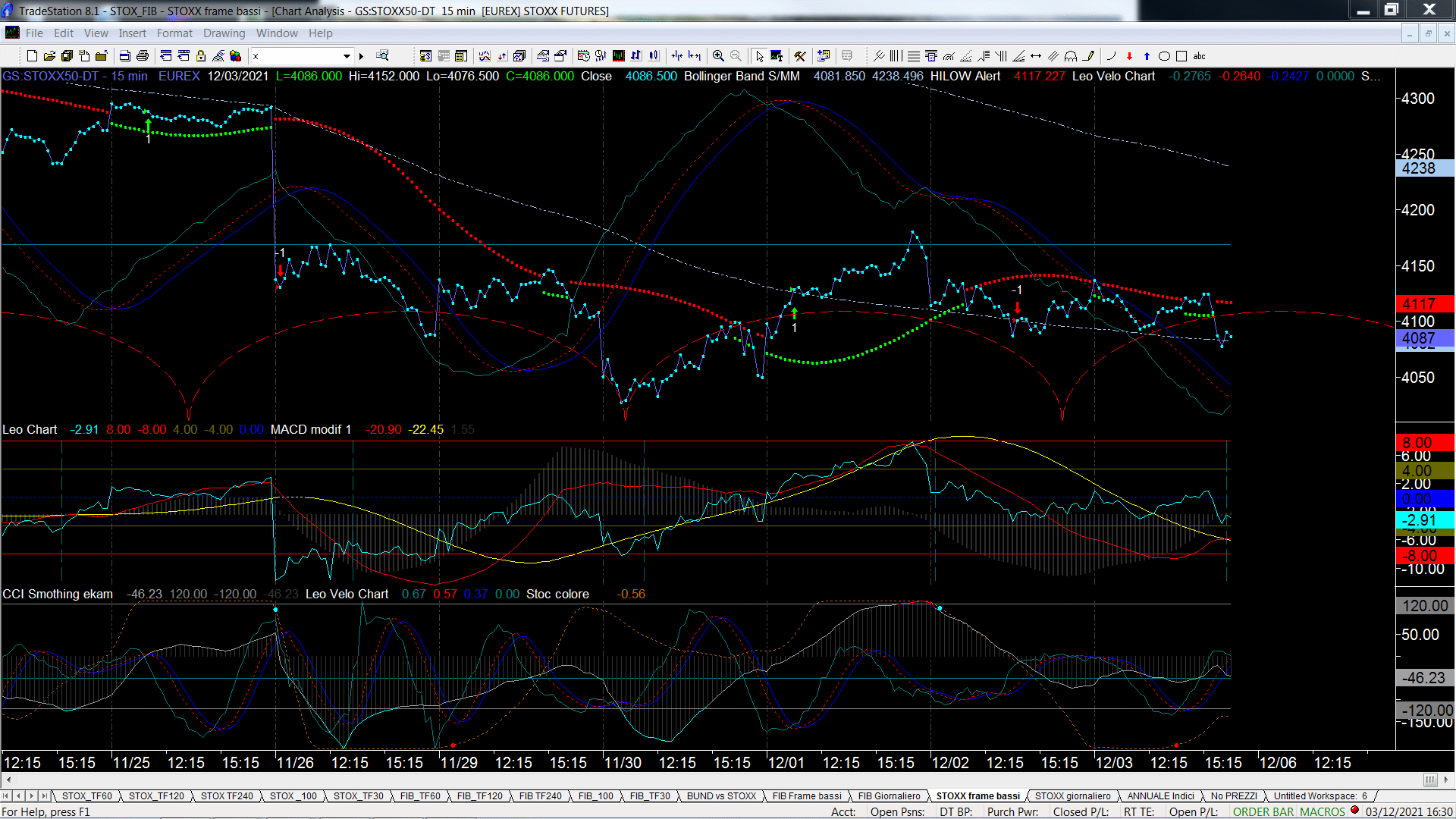Select the arcs drawing tool
This screenshot has height=819, width=1456.
click(x=1071, y=56)
